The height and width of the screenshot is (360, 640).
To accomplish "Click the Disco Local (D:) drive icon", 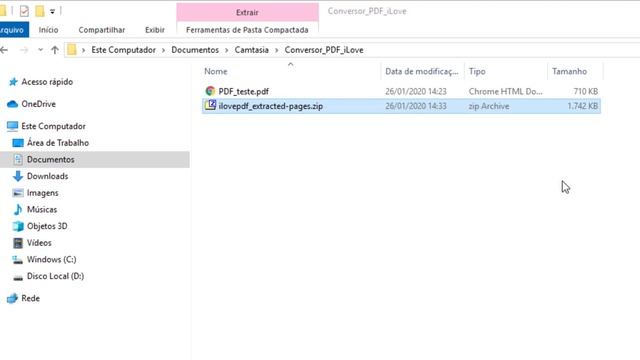I will coord(18,278).
